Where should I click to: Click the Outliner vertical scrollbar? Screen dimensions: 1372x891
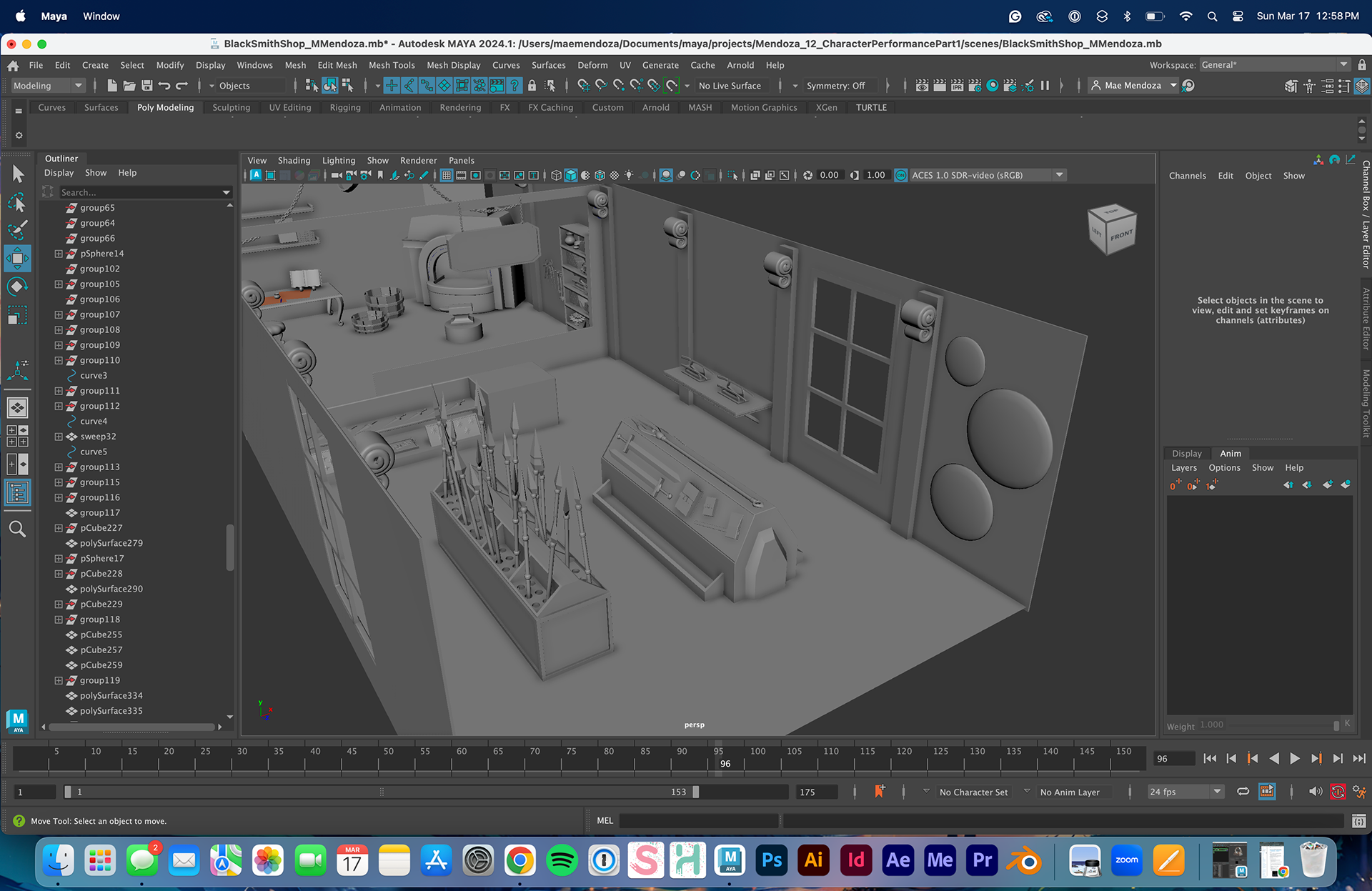coord(230,547)
